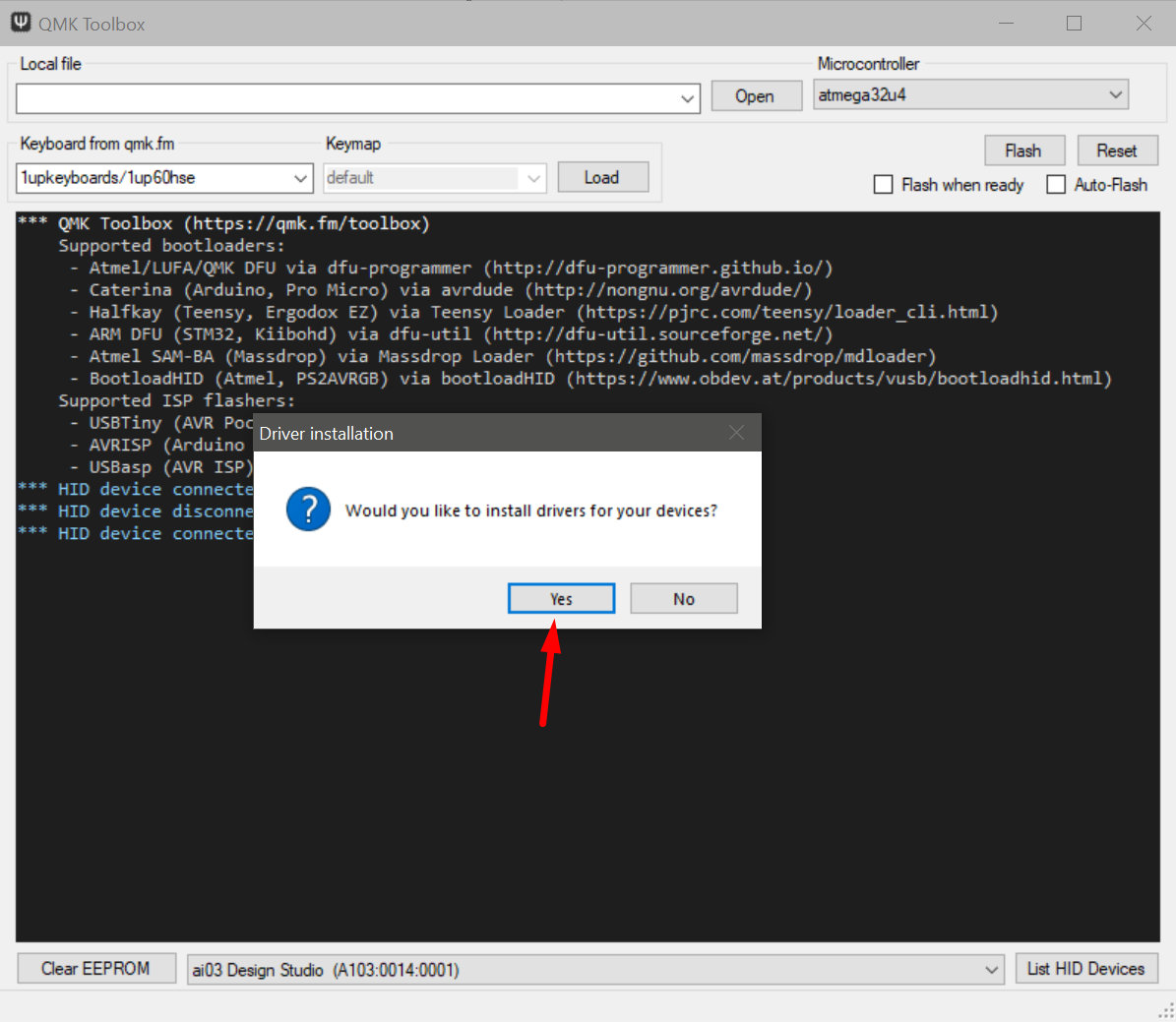Toggle the Auto-Flash checkbox
Image resolution: width=1176 pixels, height=1022 pixels.
coord(1056,185)
